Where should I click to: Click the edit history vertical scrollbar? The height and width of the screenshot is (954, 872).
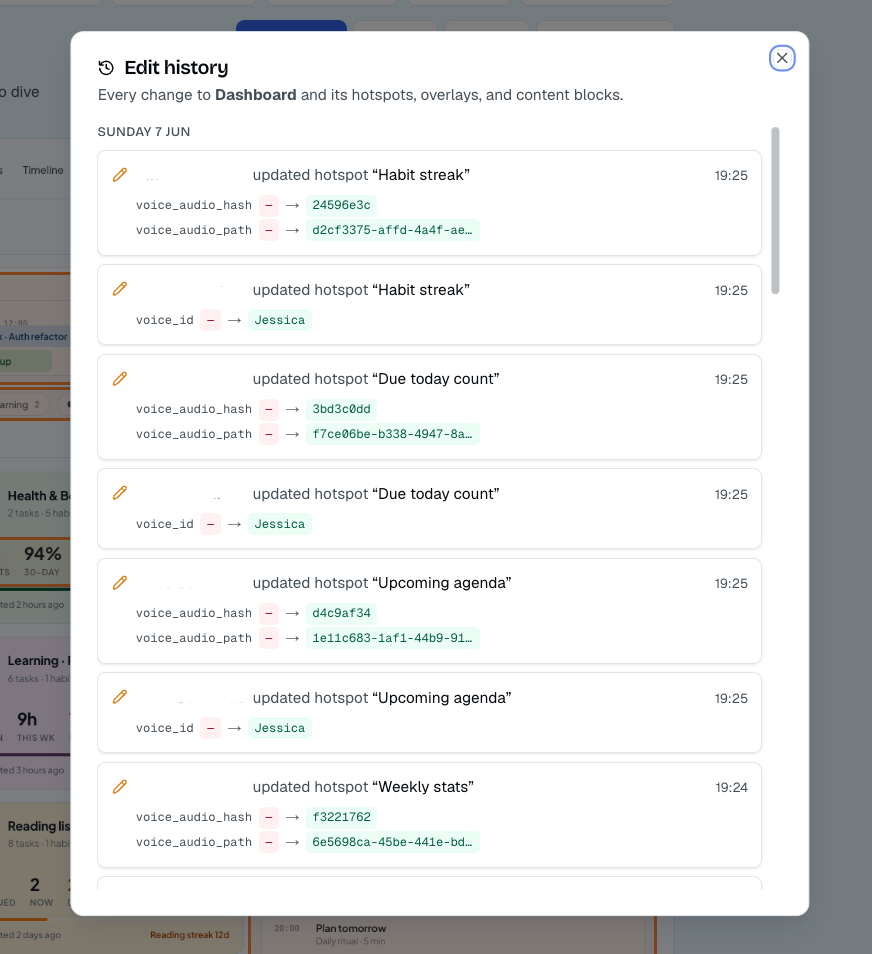point(775,211)
